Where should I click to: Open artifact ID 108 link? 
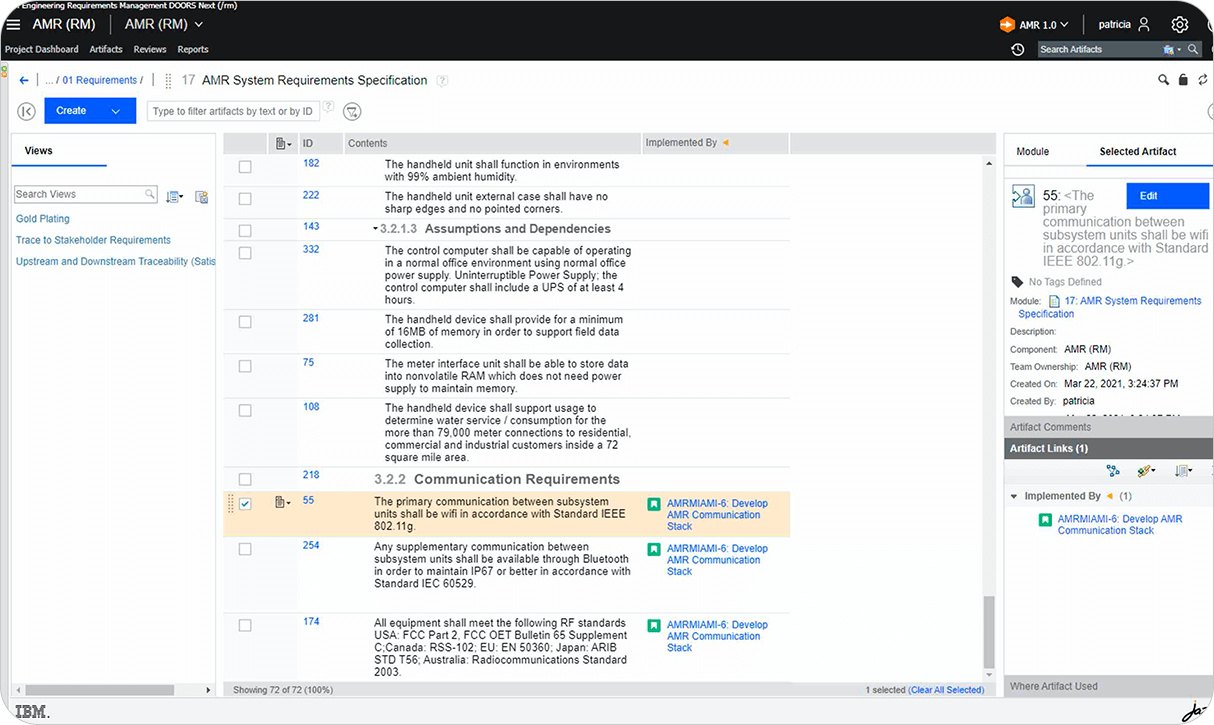point(311,407)
